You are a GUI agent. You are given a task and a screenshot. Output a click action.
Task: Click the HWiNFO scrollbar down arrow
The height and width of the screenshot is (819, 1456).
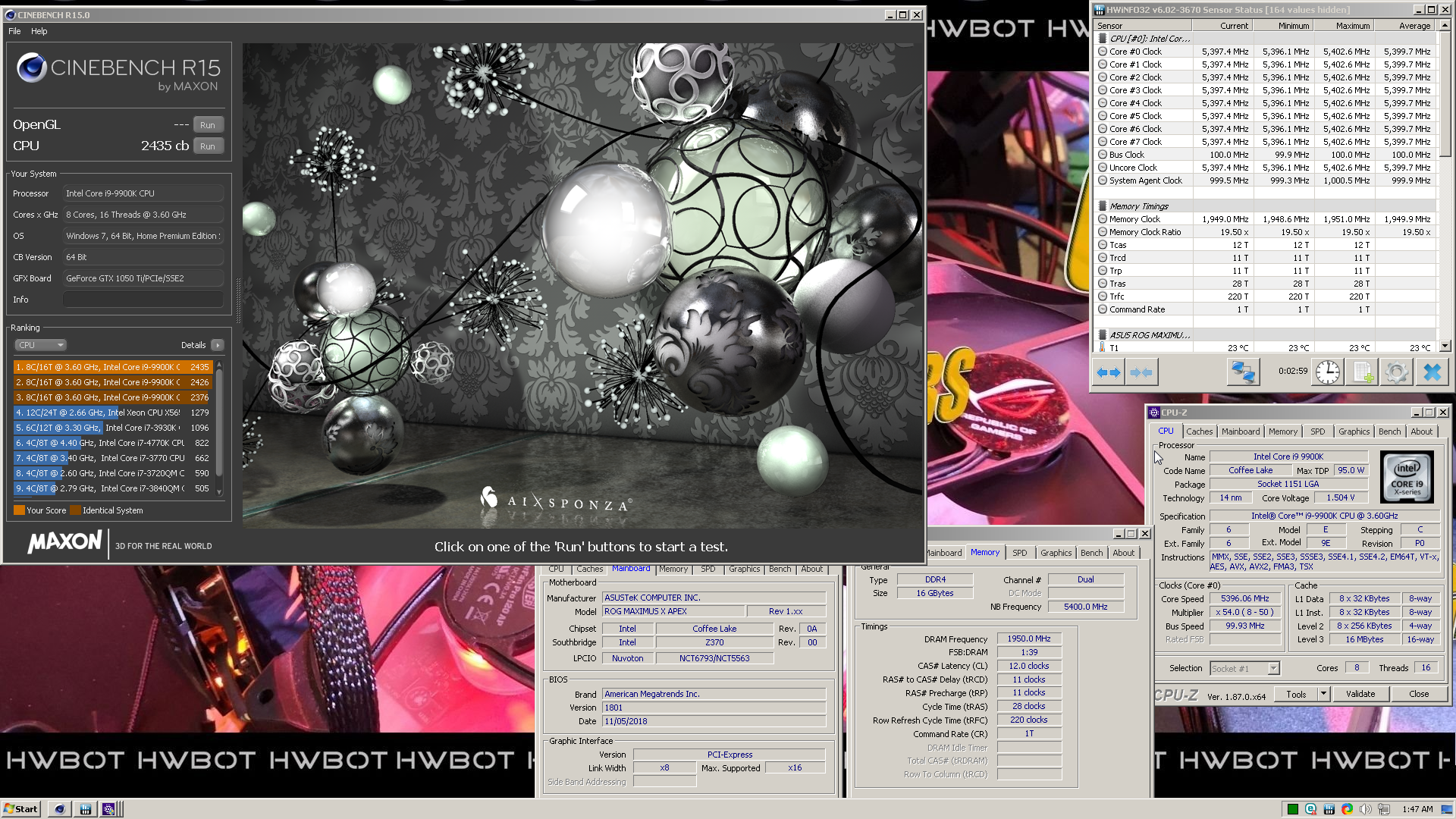click(1445, 347)
